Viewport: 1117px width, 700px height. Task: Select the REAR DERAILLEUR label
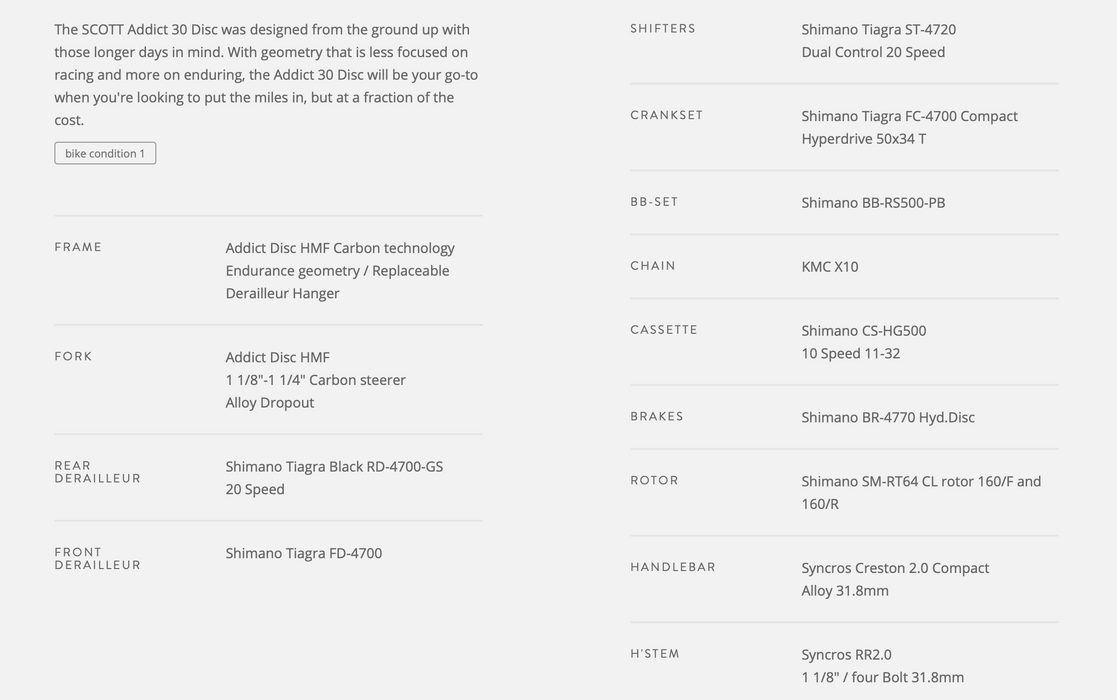[98, 472]
